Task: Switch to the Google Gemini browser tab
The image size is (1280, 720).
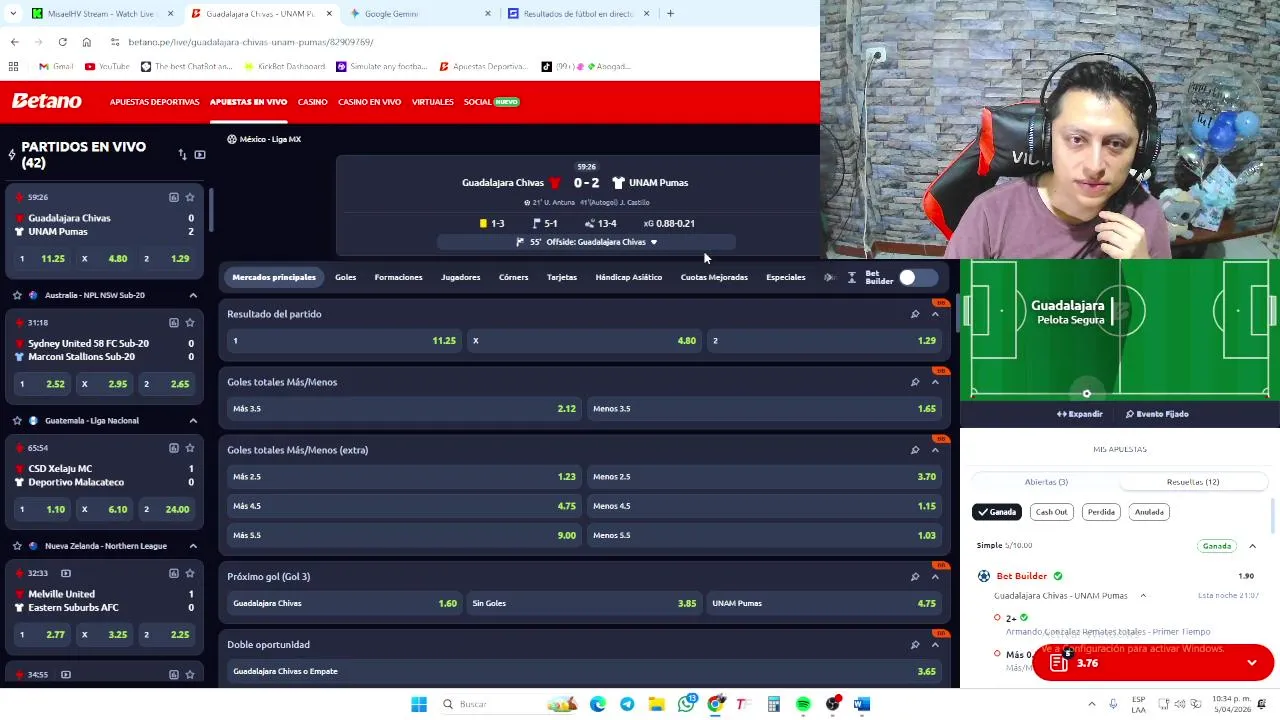Action: [x=420, y=14]
